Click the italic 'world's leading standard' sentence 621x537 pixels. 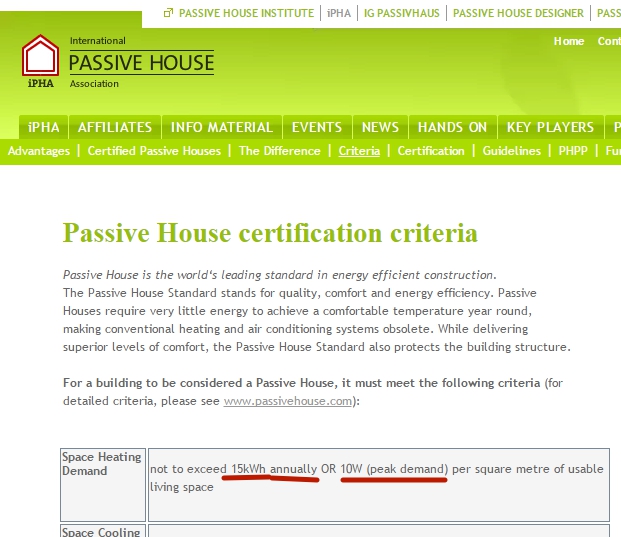280,275
